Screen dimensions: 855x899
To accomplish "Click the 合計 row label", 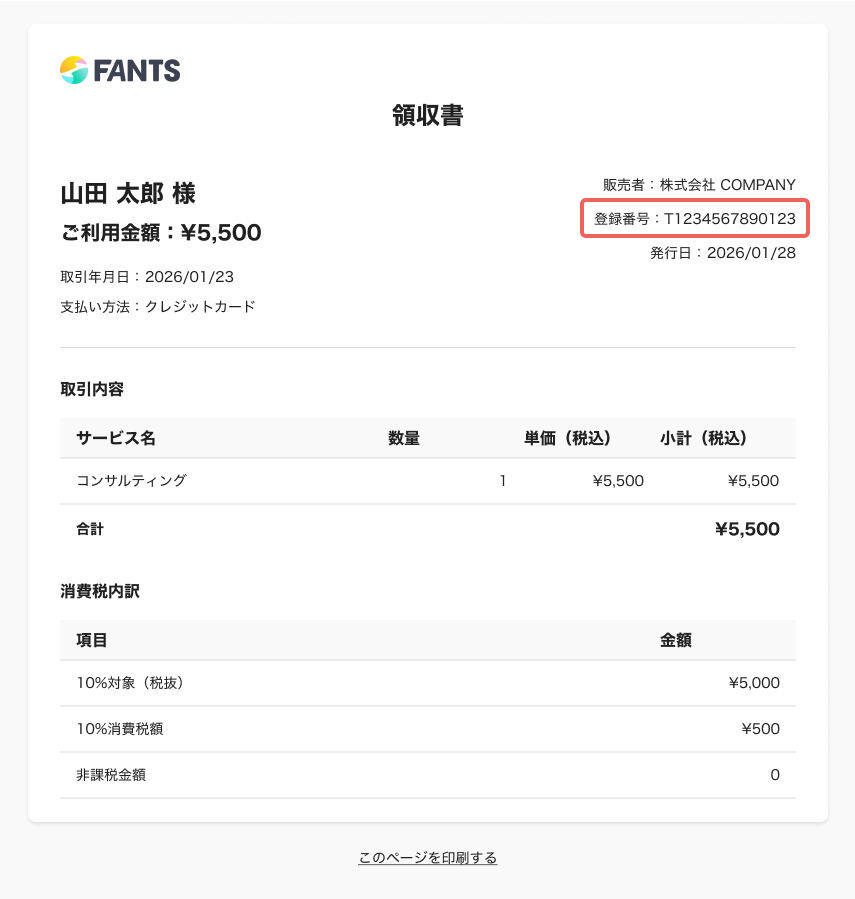I will tap(90, 529).
